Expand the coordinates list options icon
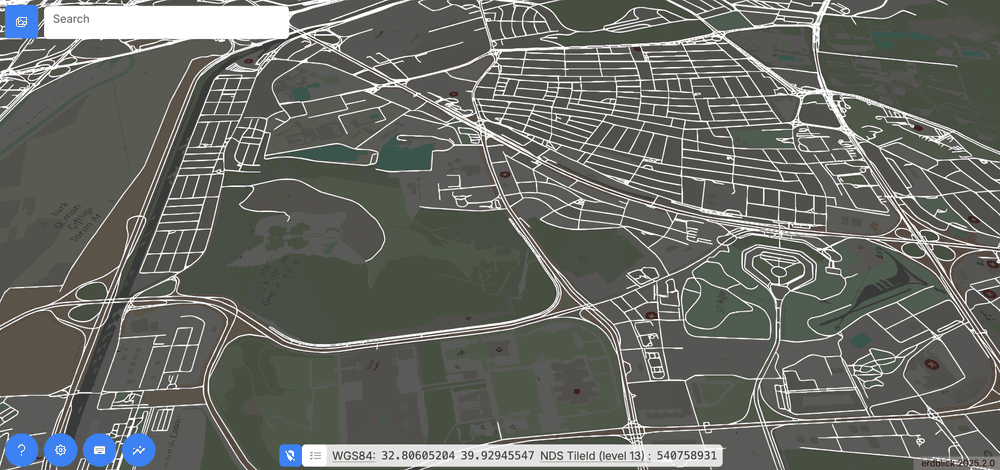The image size is (1000, 470). click(315, 456)
